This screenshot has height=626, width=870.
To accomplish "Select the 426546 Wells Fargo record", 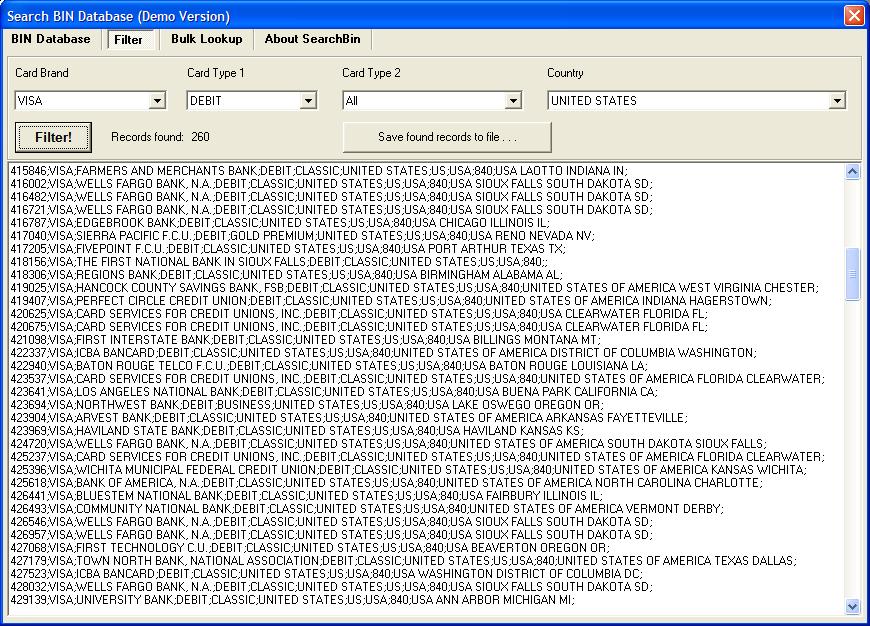I will coord(332,522).
